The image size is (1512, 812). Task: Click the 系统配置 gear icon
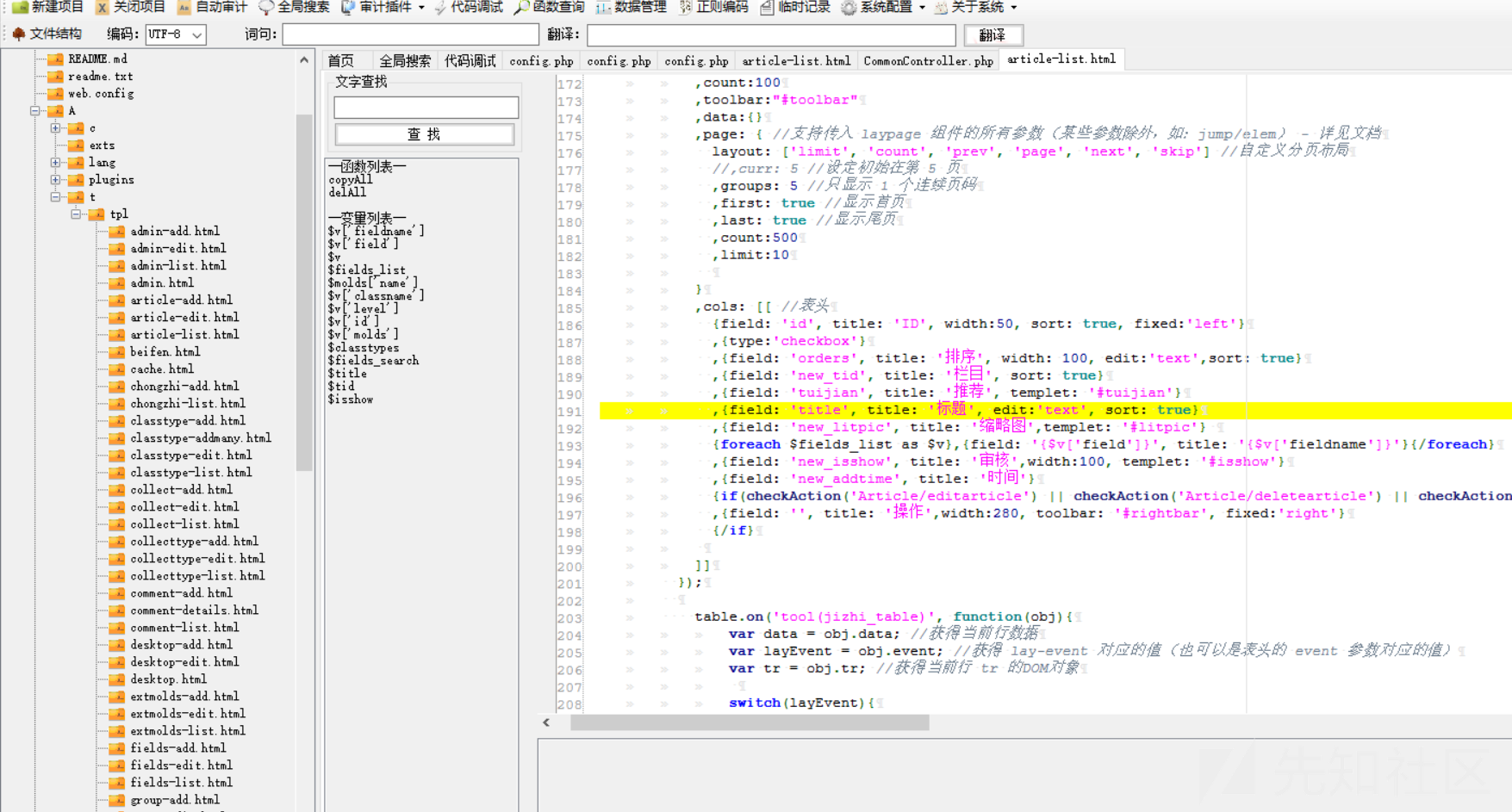pos(849,7)
